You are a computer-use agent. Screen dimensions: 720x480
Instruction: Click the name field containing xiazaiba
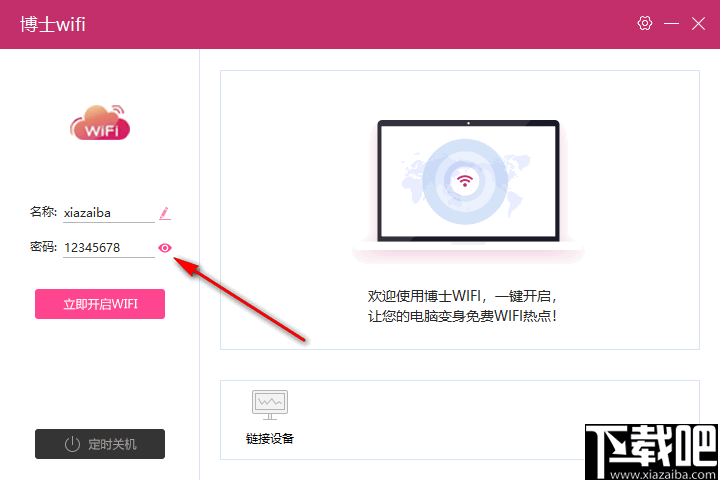point(109,213)
